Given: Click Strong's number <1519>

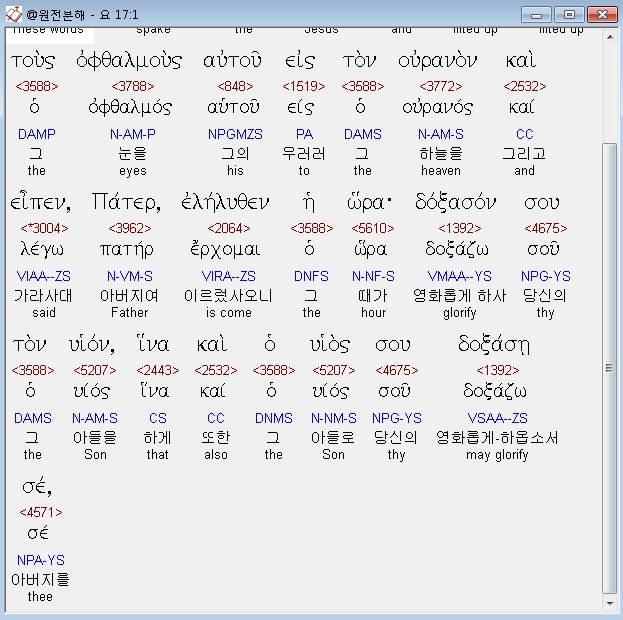Looking at the screenshot, I should coord(304,86).
